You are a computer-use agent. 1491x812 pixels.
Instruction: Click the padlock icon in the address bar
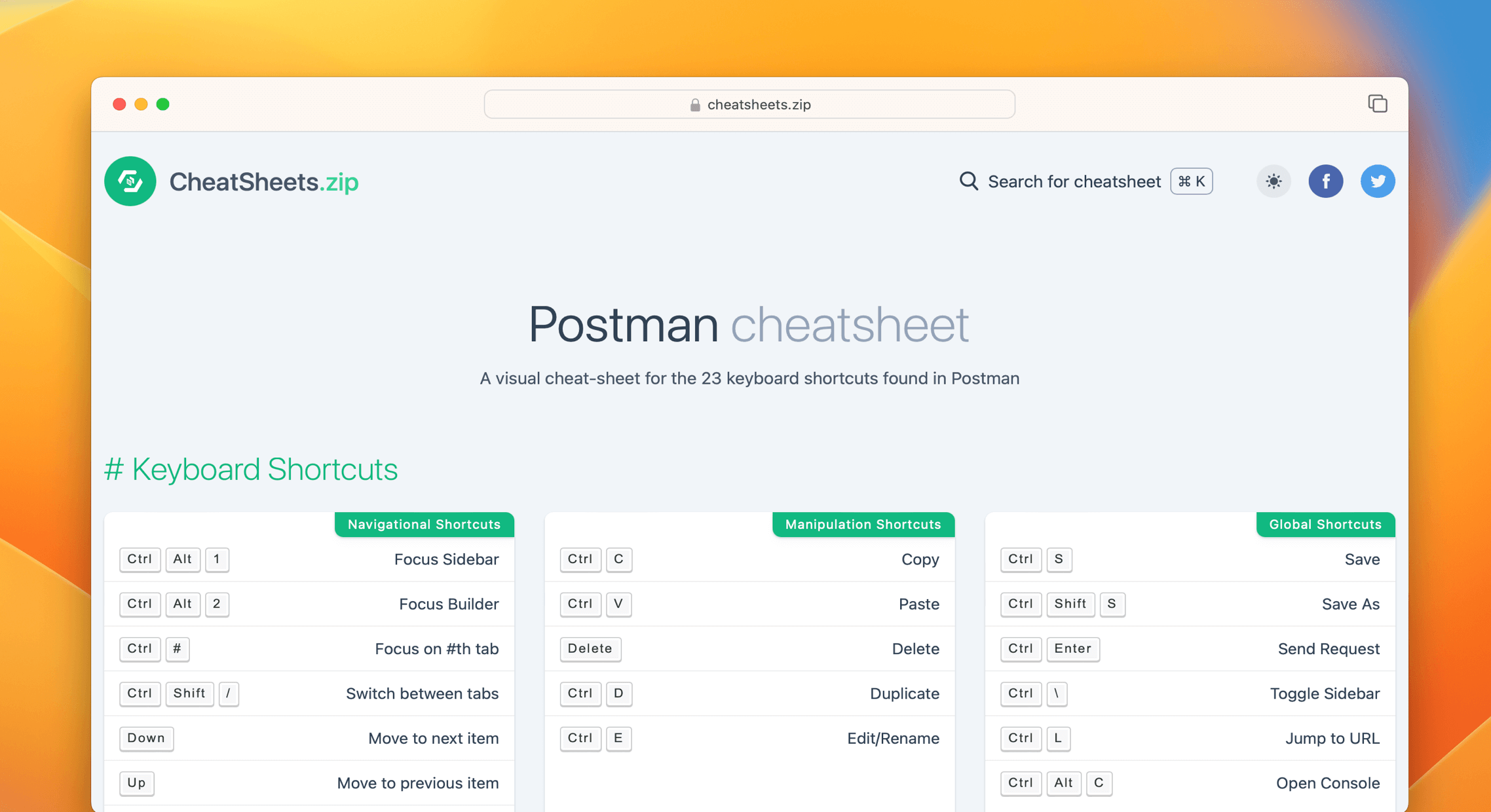(694, 104)
